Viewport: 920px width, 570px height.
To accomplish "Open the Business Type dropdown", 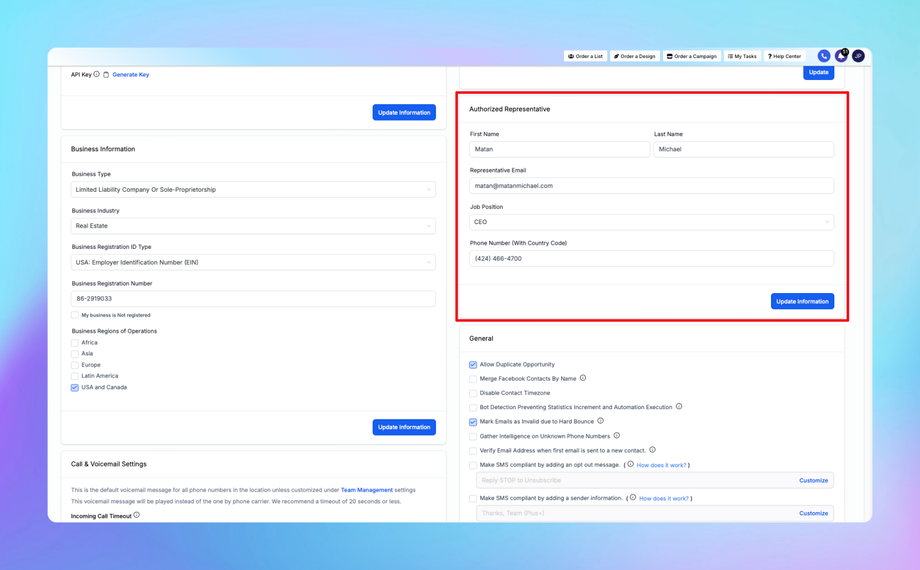I will click(x=253, y=190).
